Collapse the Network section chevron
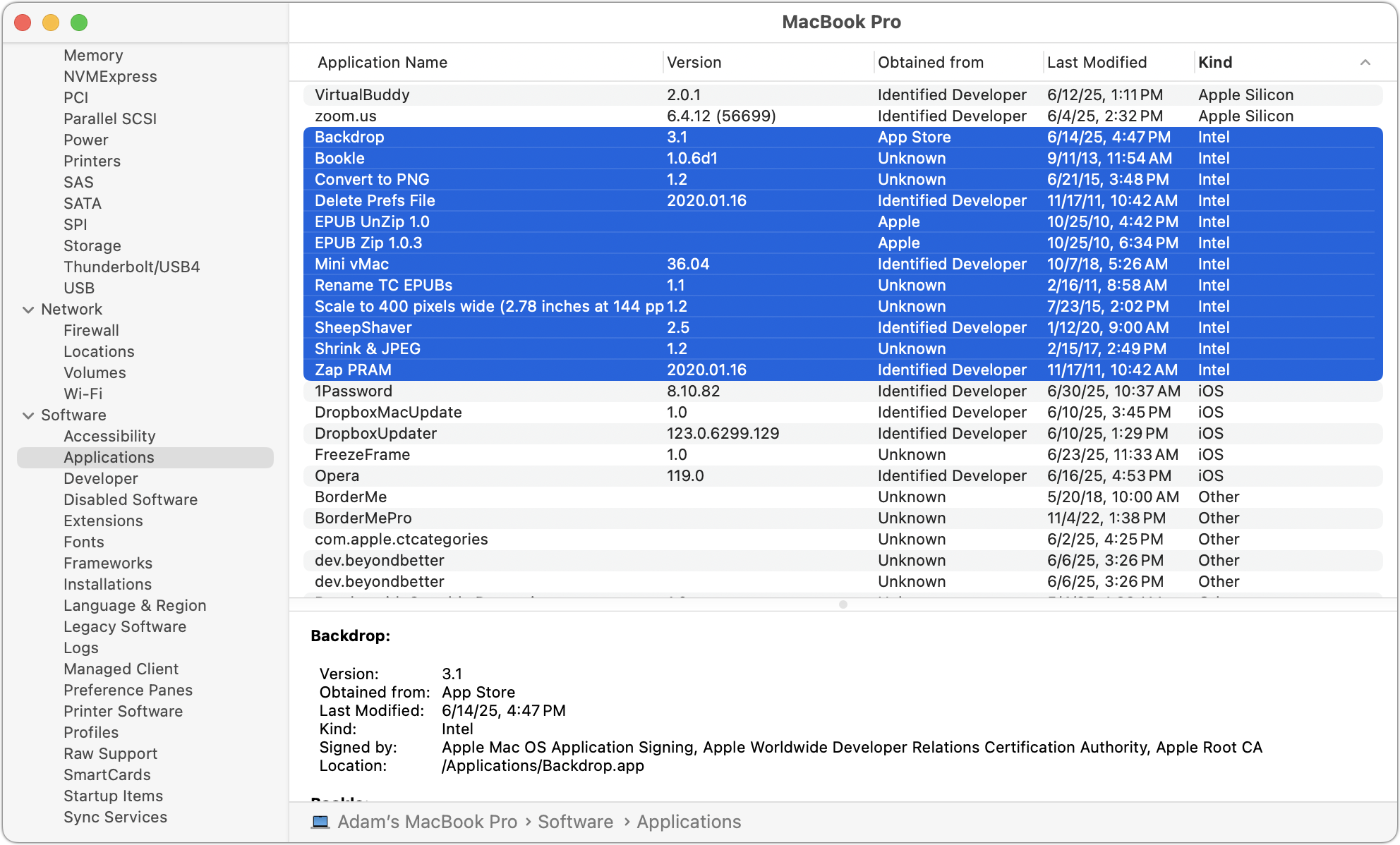This screenshot has width=1400, height=845. point(28,310)
